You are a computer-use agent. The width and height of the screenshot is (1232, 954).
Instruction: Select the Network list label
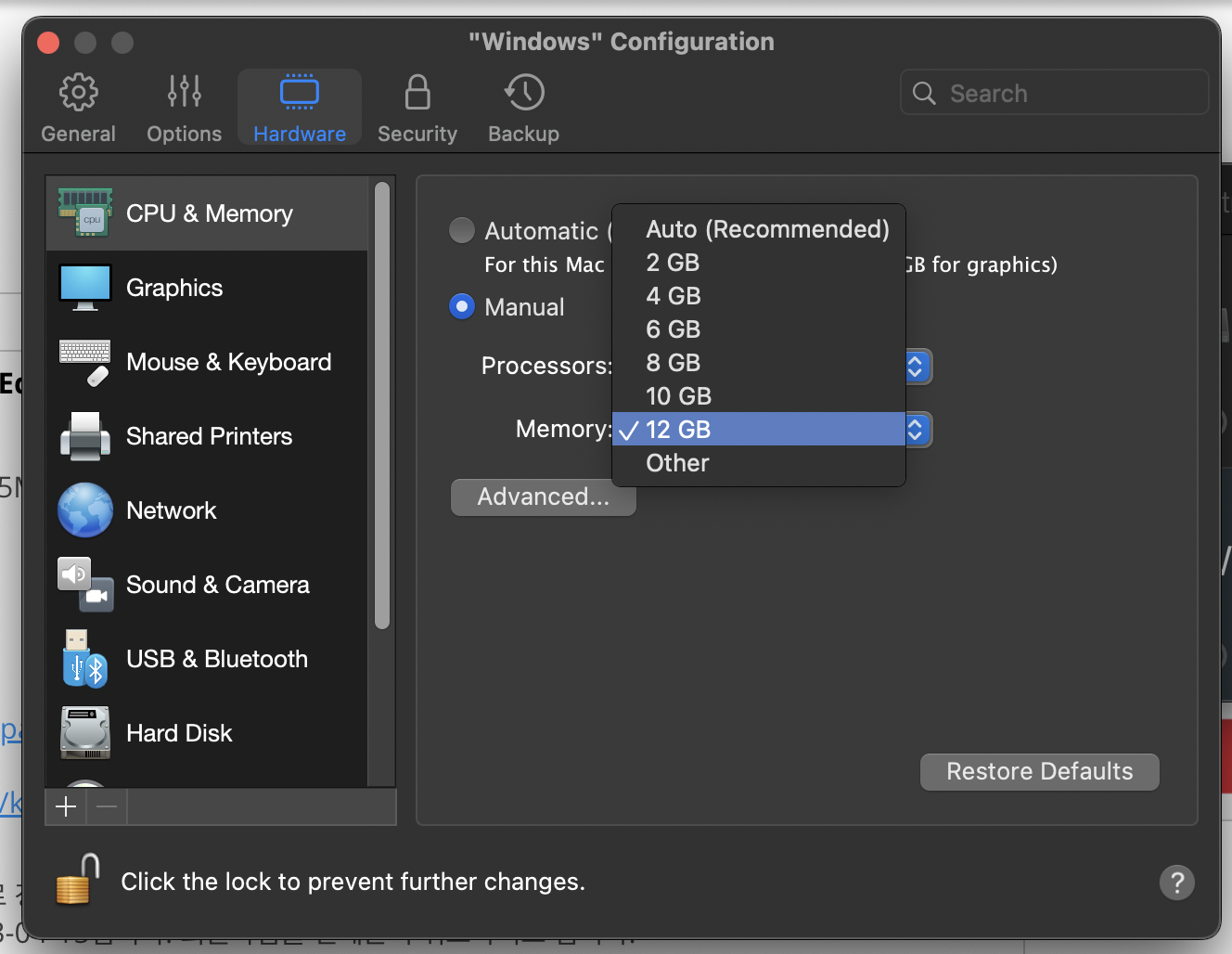point(172,510)
